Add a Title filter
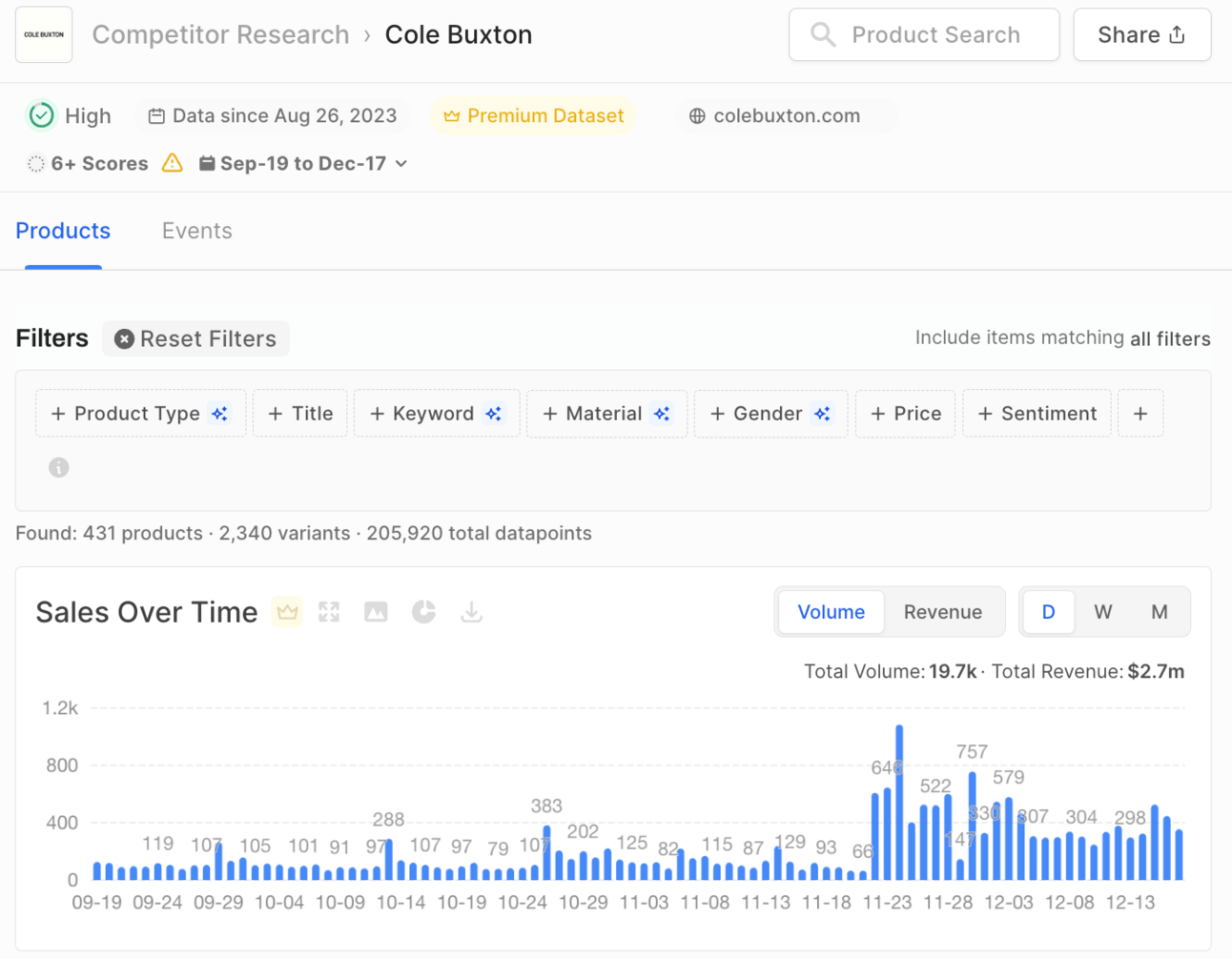The height and width of the screenshot is (959, 1232). click(x=300, y=414)
